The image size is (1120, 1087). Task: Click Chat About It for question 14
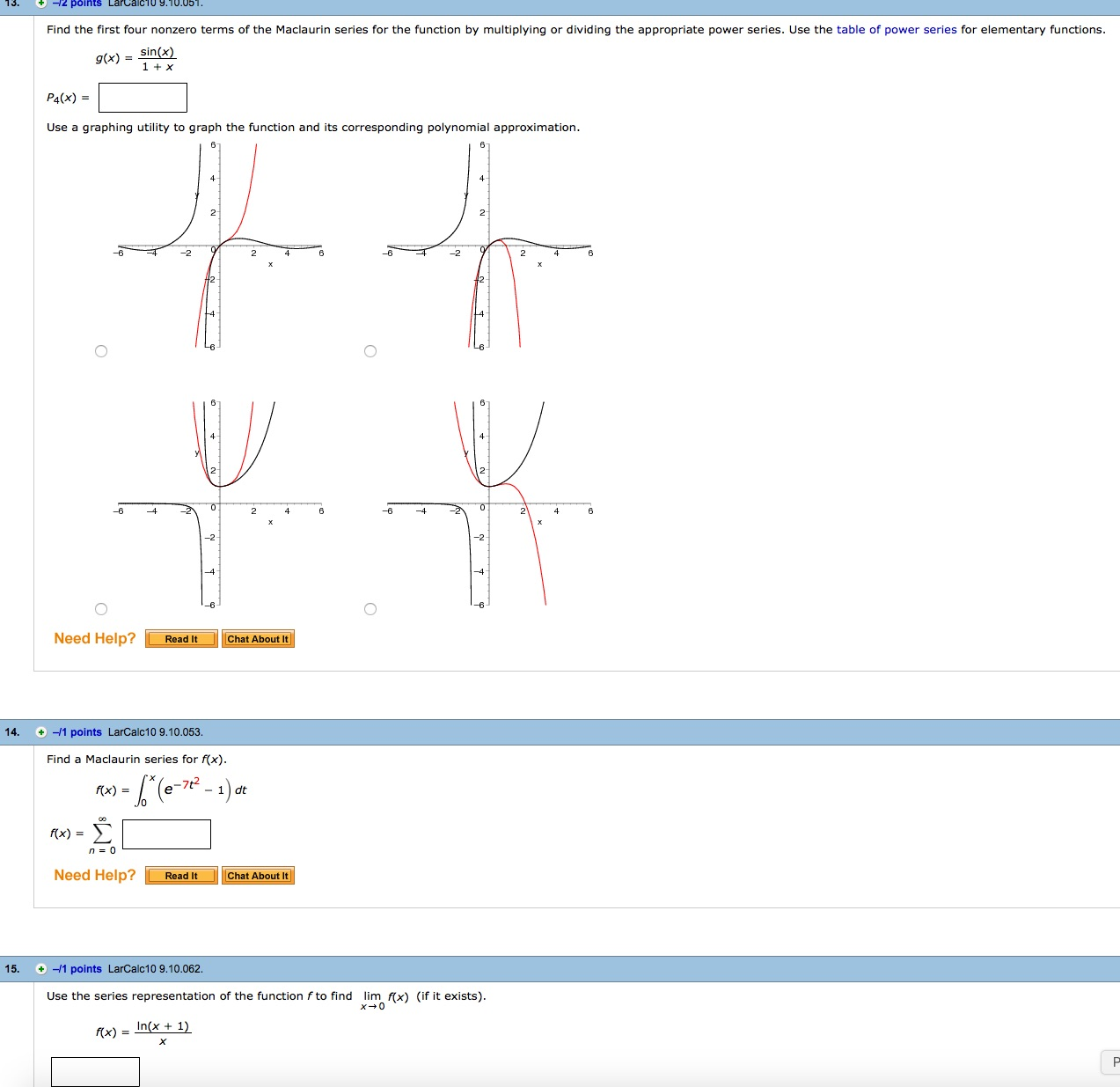pos(258,875)
